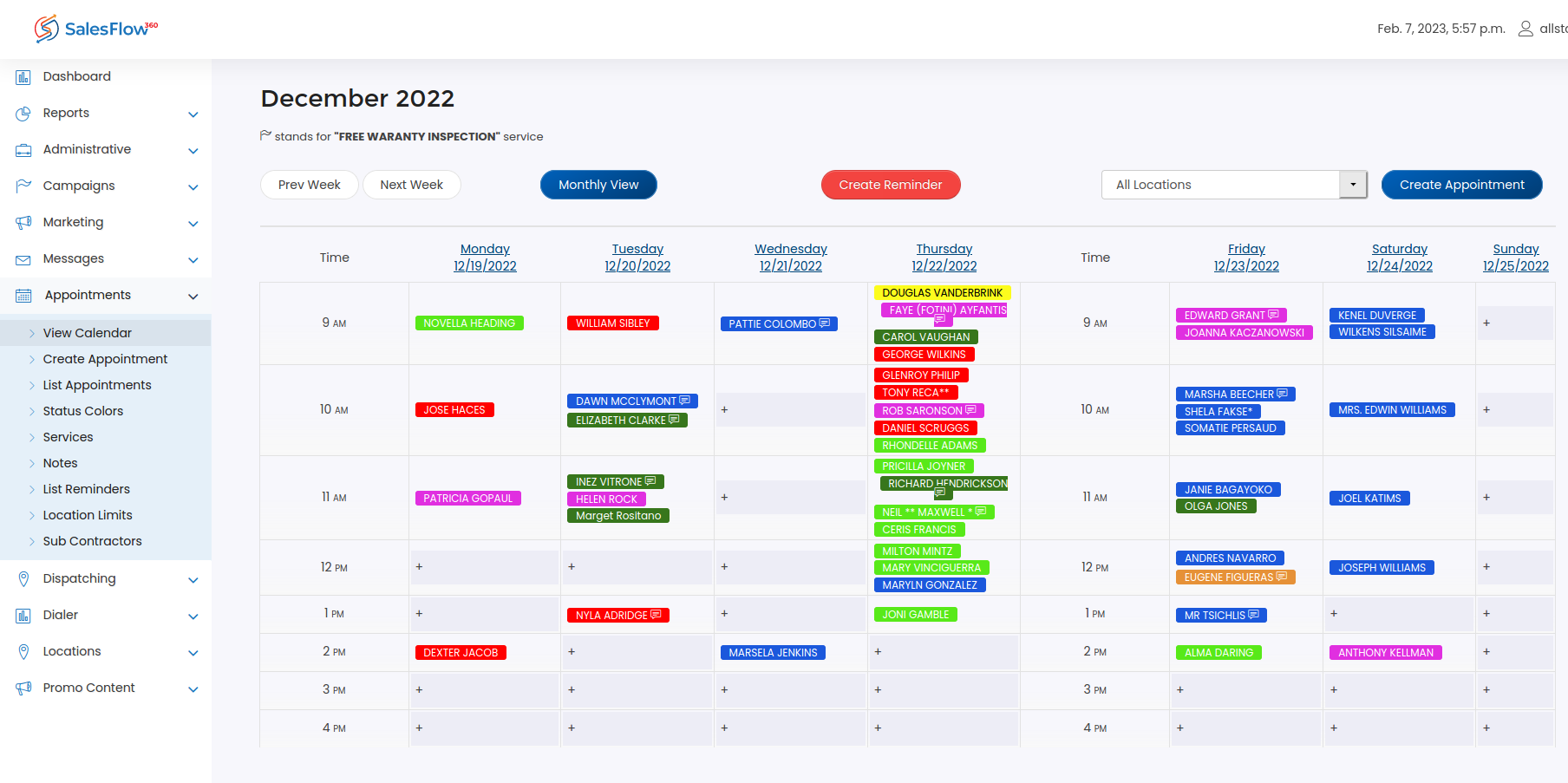
Task: Switch to Monthly View
Action: (x=598, y=185)
